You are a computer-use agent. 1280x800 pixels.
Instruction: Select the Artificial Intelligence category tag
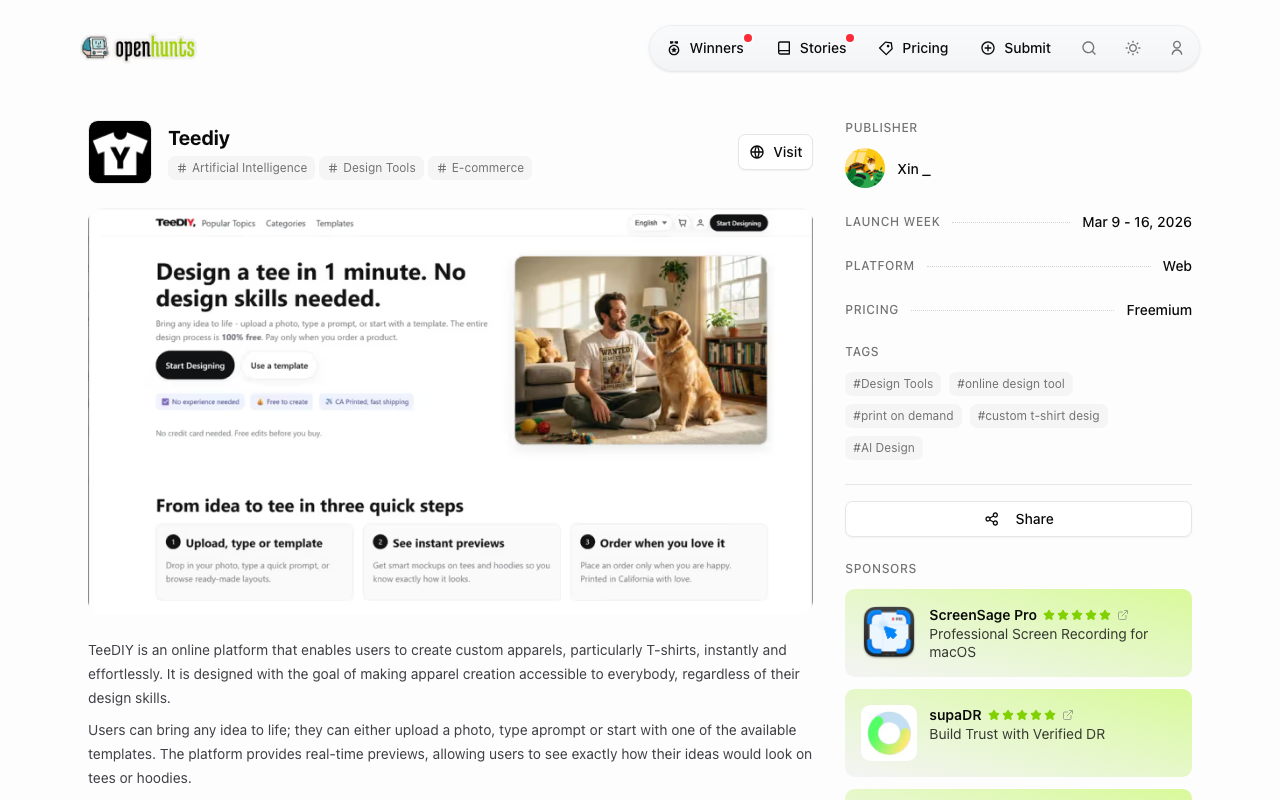click(242, 168)
